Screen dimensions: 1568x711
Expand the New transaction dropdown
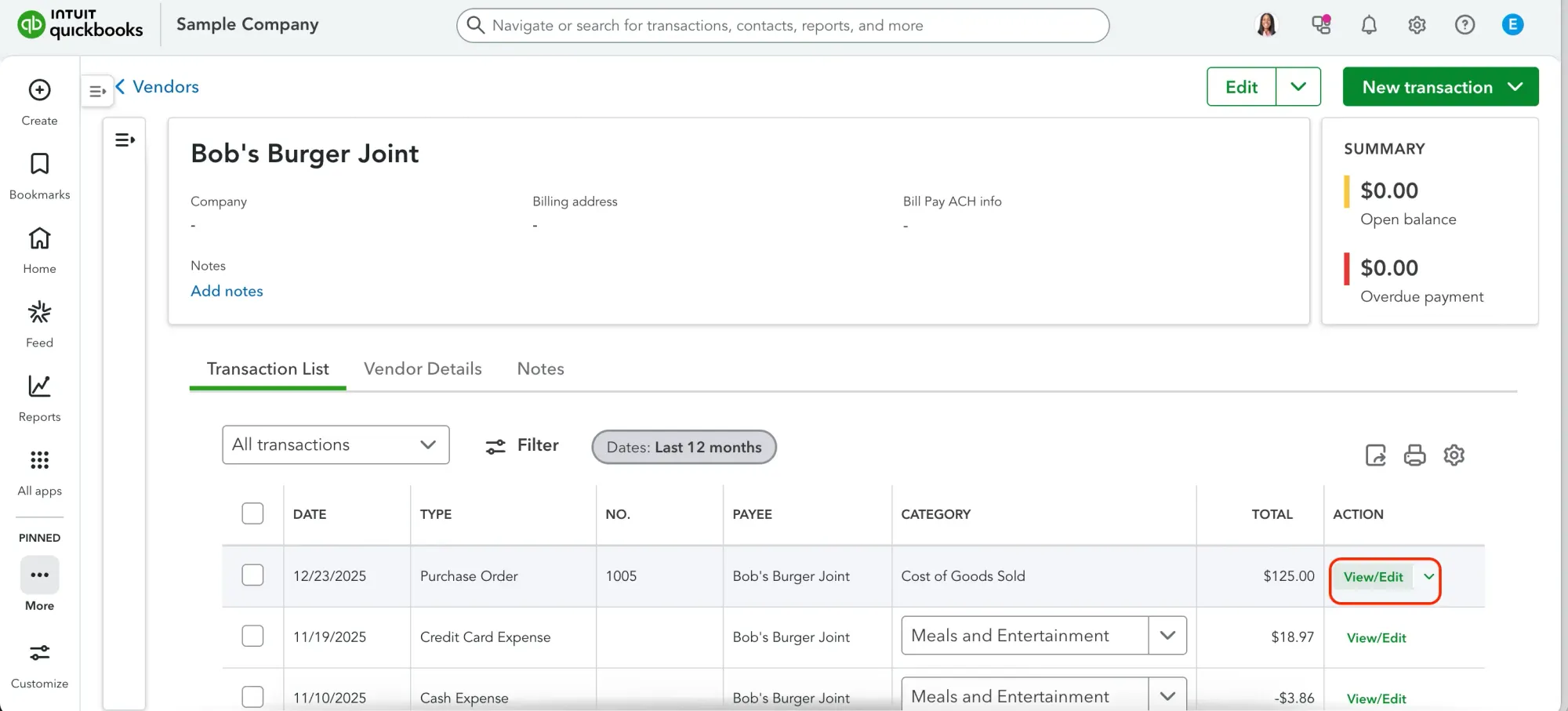tap(1514, 87)
